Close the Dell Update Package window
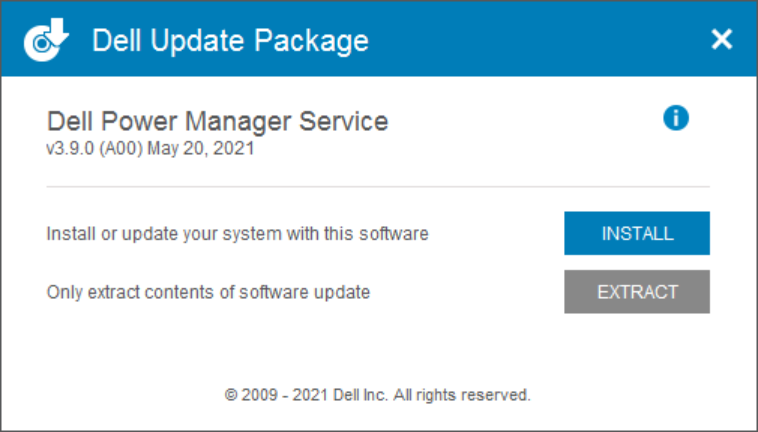Viewport: 758px width, 432px height. [721, 40]
